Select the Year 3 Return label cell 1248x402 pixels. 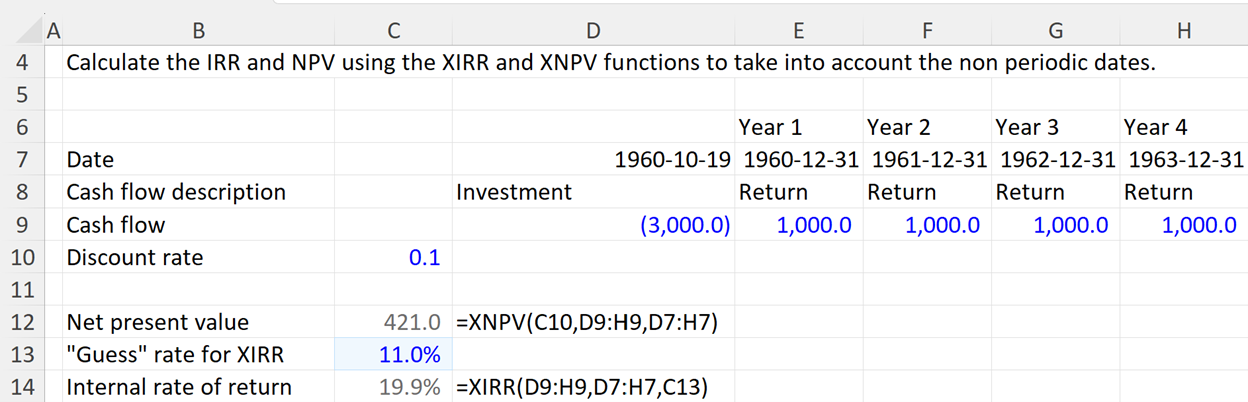1055,192
